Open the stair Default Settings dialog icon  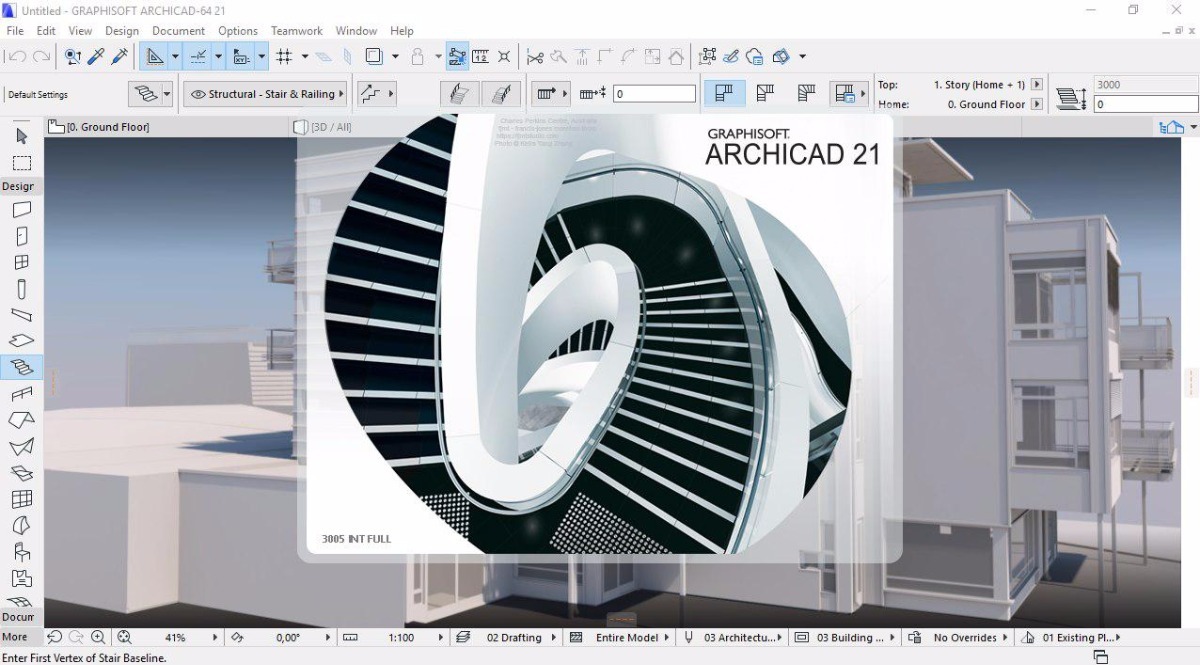(147, 94)
